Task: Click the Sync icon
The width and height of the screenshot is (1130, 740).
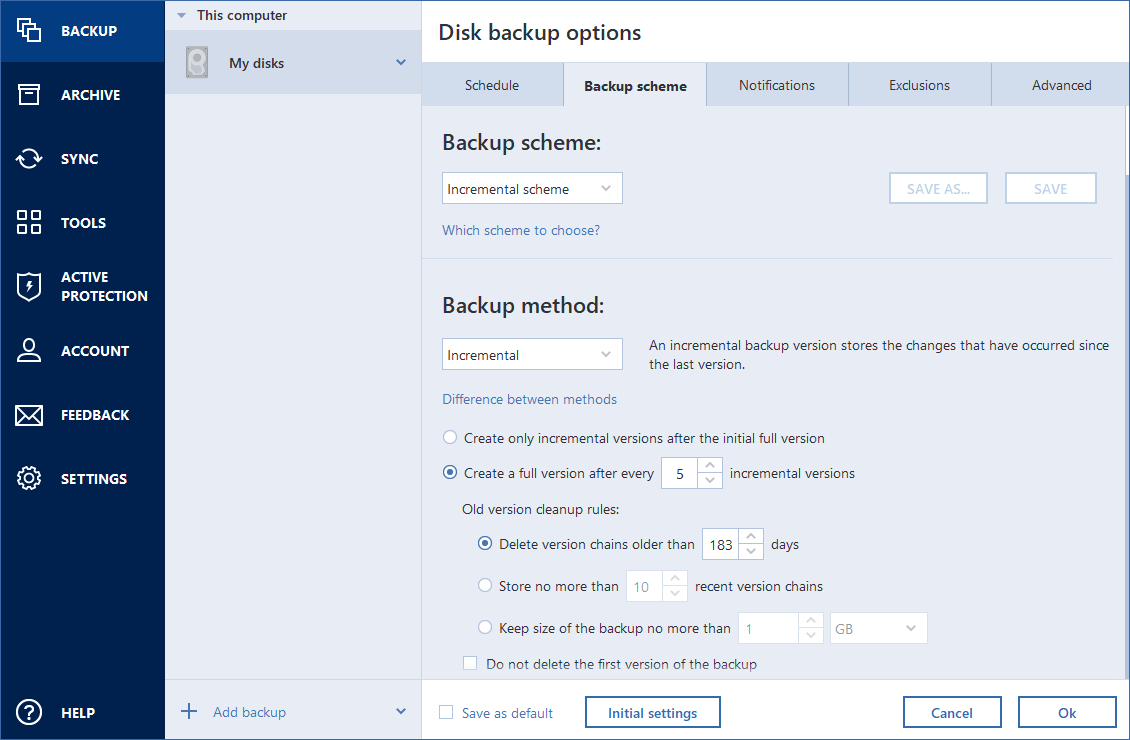Action: (29, 158)
